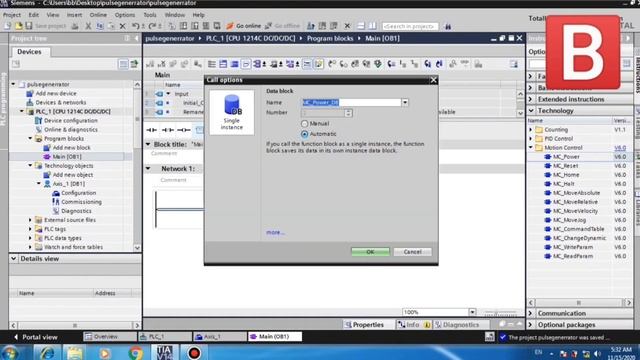Click the Delete X icon beside Copy/Paste

tap(122, 26)
